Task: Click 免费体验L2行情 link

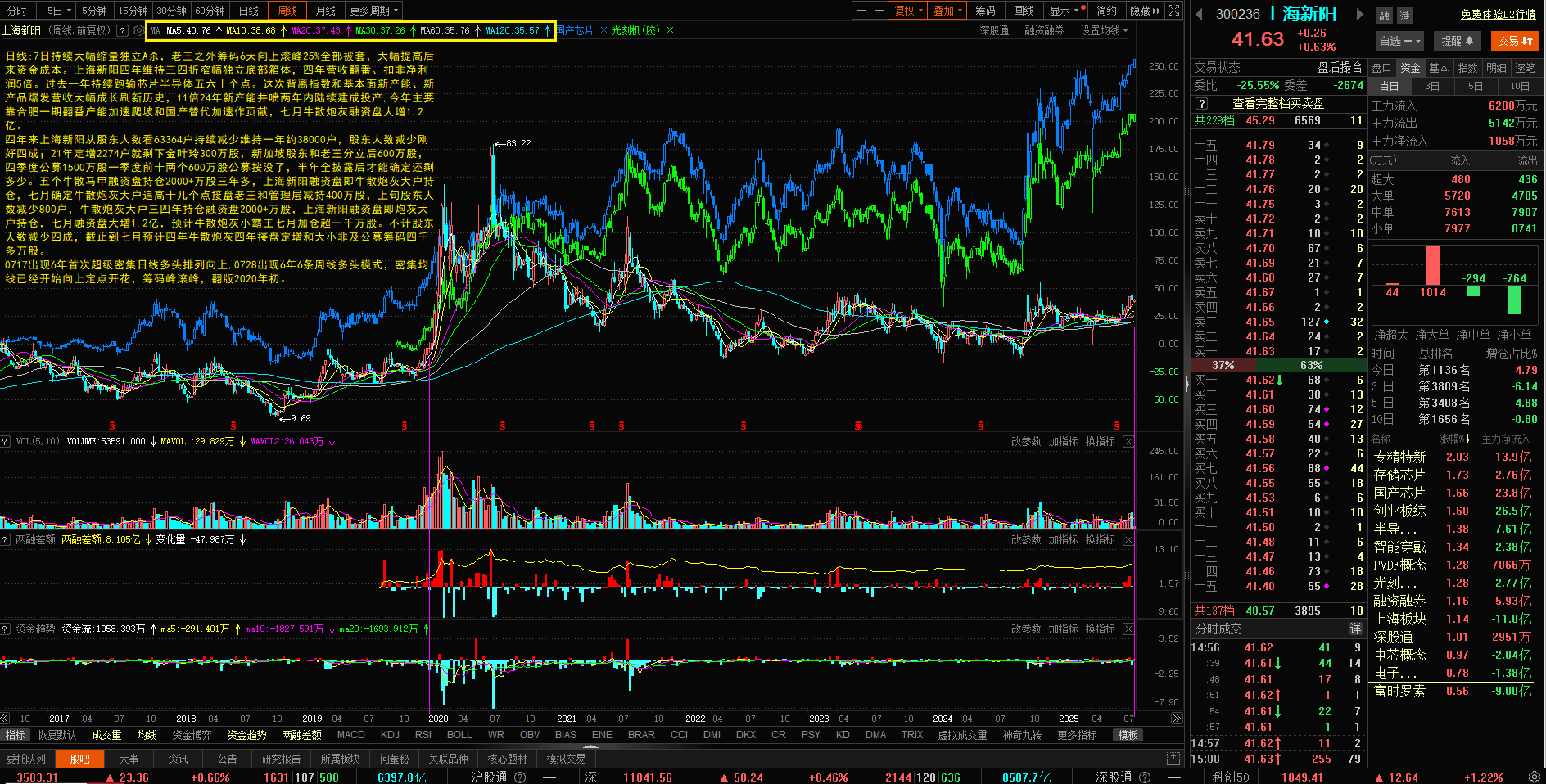Action: point(1499,14)
